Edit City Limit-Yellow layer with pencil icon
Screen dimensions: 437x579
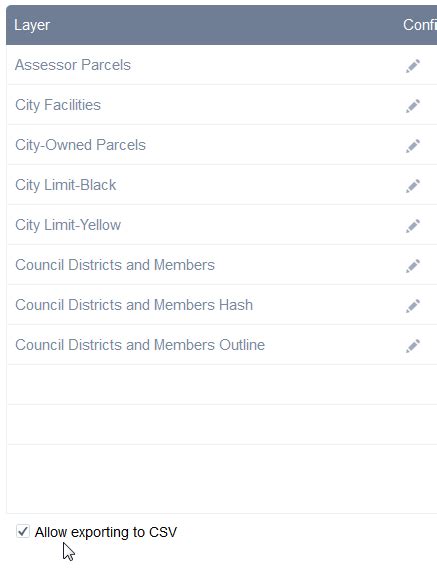coord(413,226)
